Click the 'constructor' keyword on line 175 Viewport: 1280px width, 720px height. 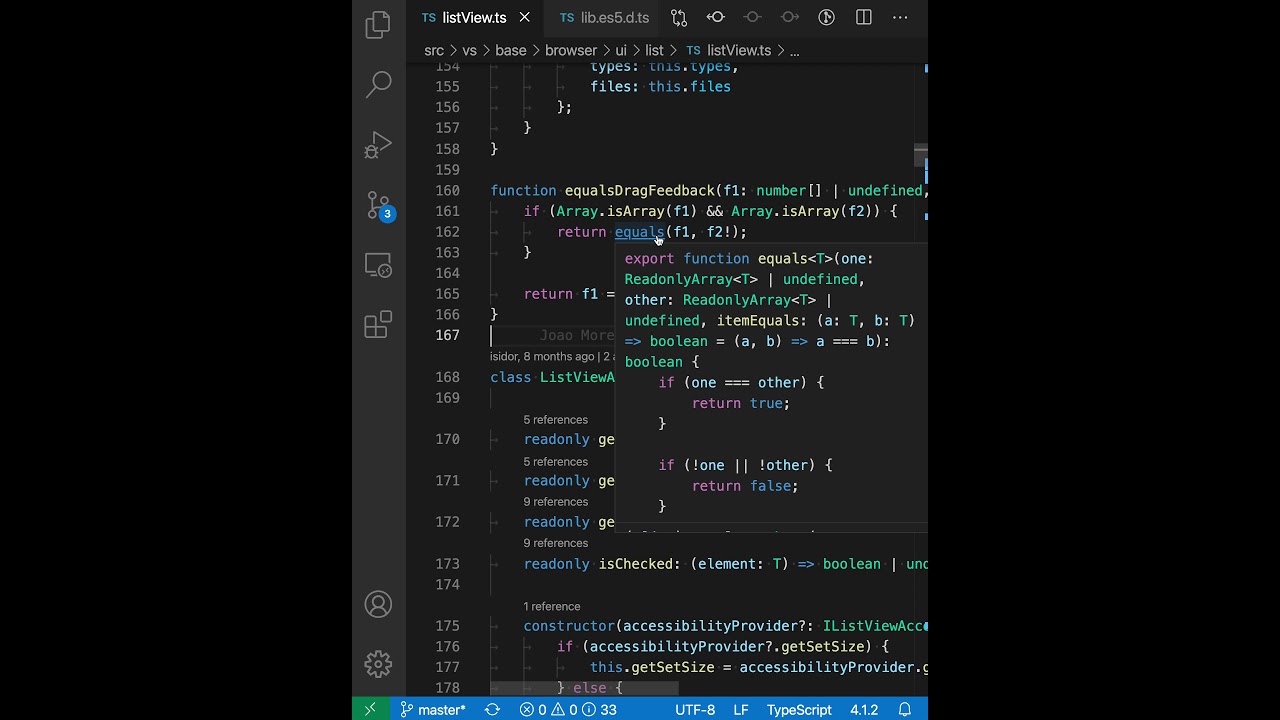568,626
